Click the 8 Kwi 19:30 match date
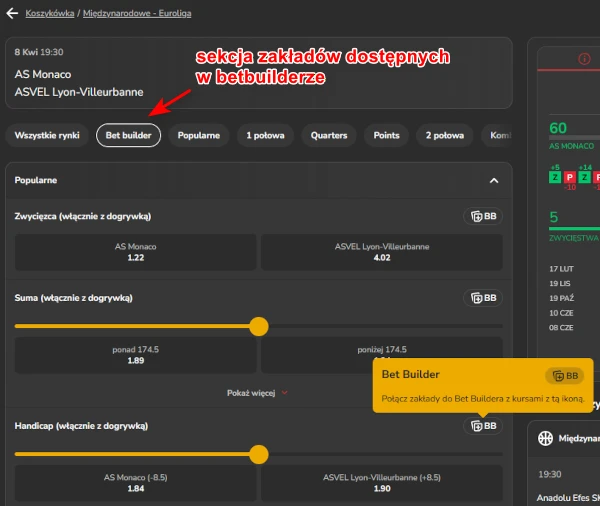The width and height of the screenshot is (600, 506). (x=39, y=52)
